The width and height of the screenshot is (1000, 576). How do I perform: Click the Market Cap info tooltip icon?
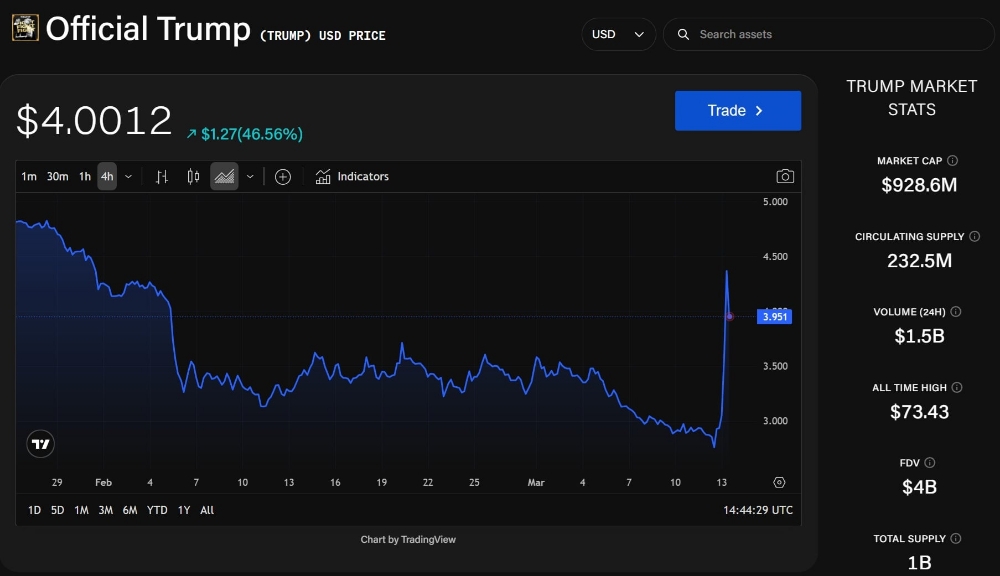[x=950, y=160]
